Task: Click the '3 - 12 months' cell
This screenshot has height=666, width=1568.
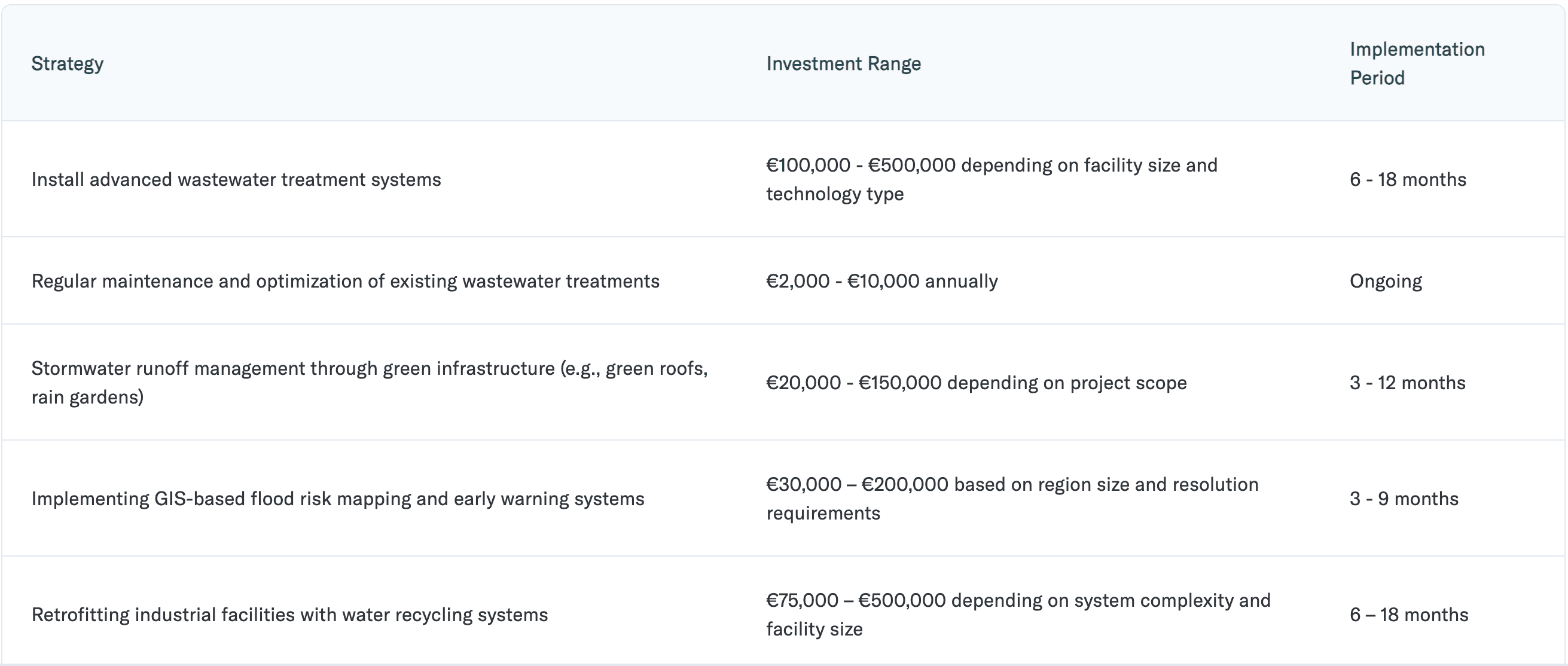Action: (x=1407, y=383)
